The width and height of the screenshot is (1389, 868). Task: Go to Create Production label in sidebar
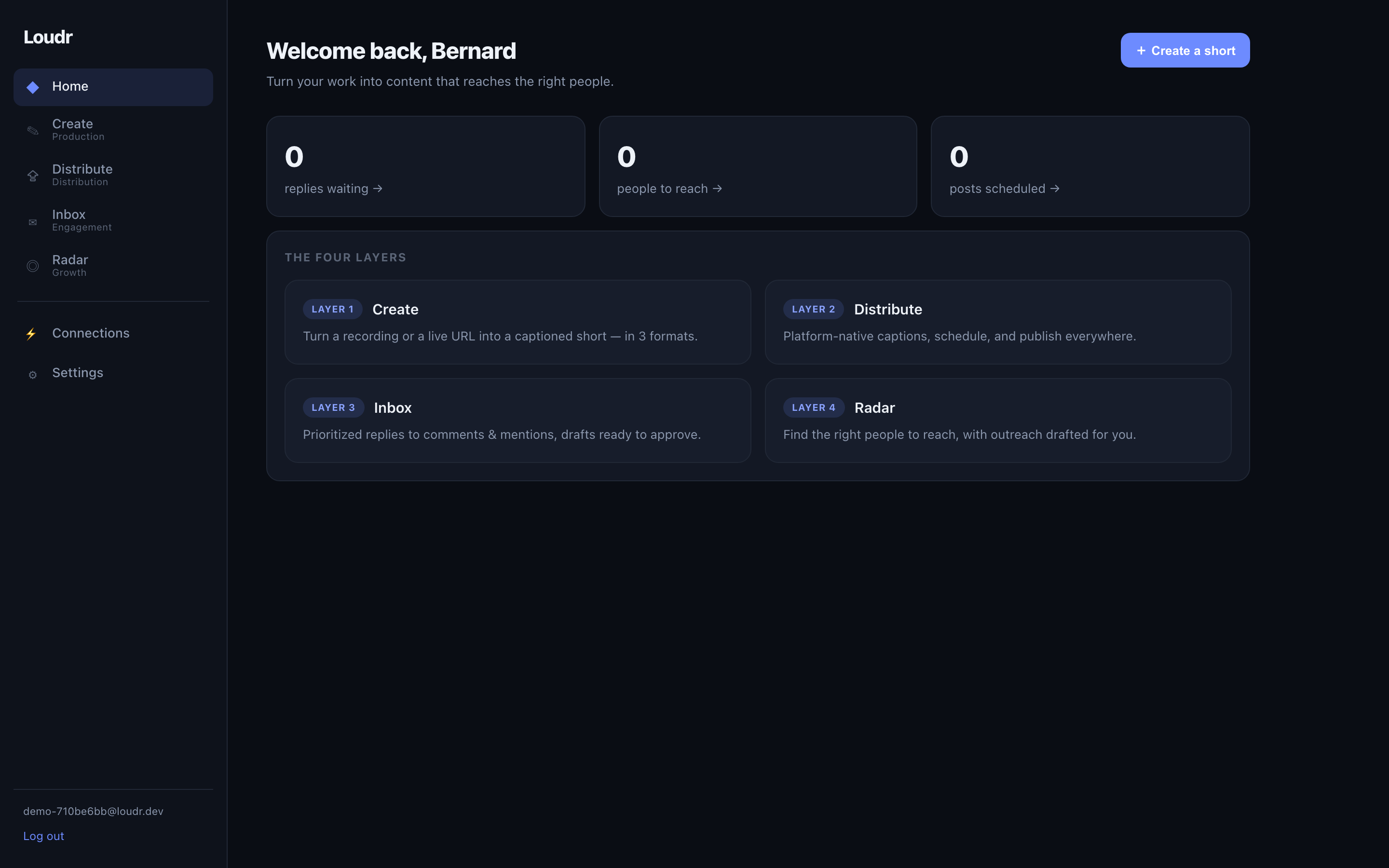78,129
